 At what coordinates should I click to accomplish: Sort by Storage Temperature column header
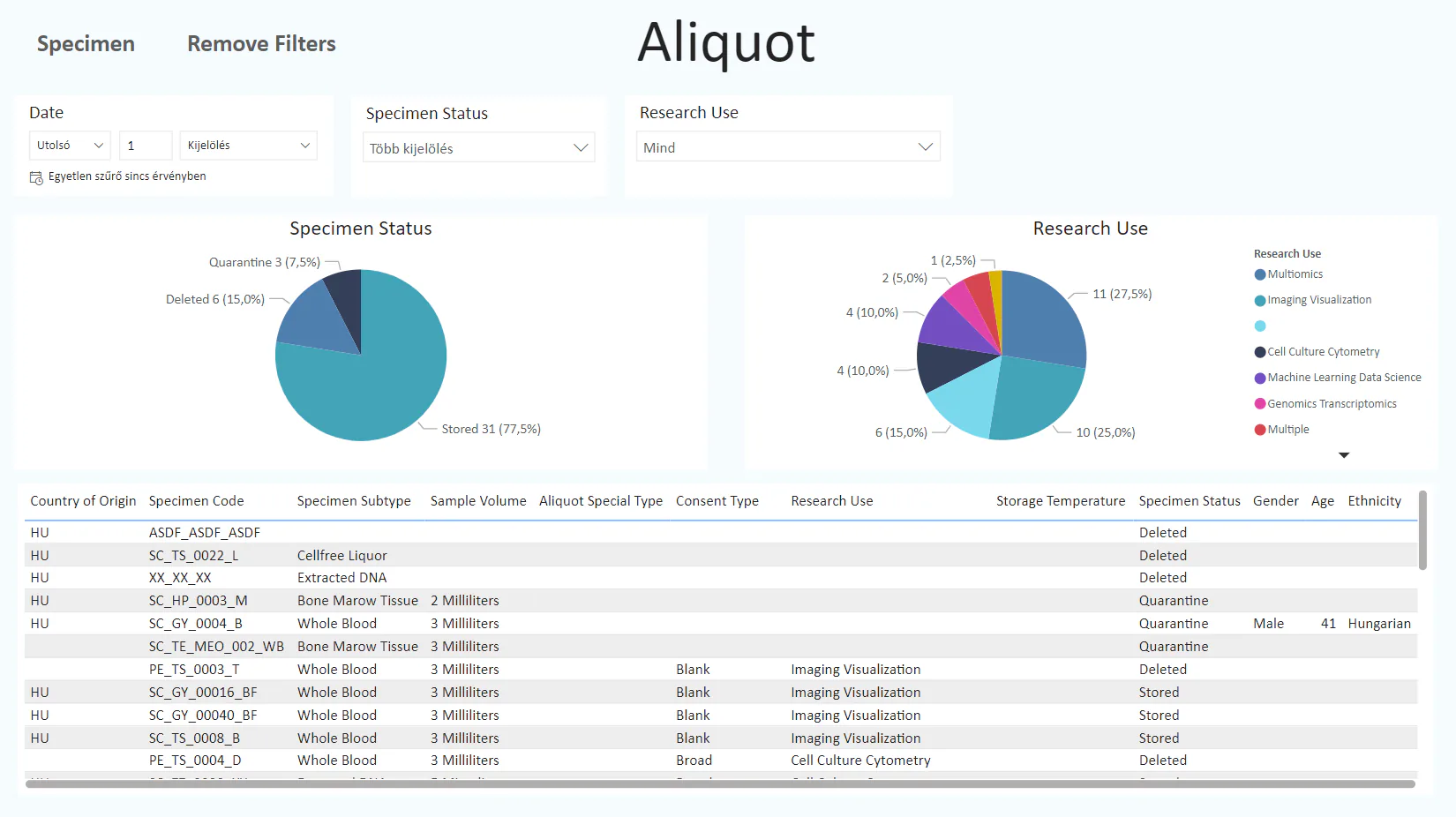pyautogui.click(x=1061, y=501)
